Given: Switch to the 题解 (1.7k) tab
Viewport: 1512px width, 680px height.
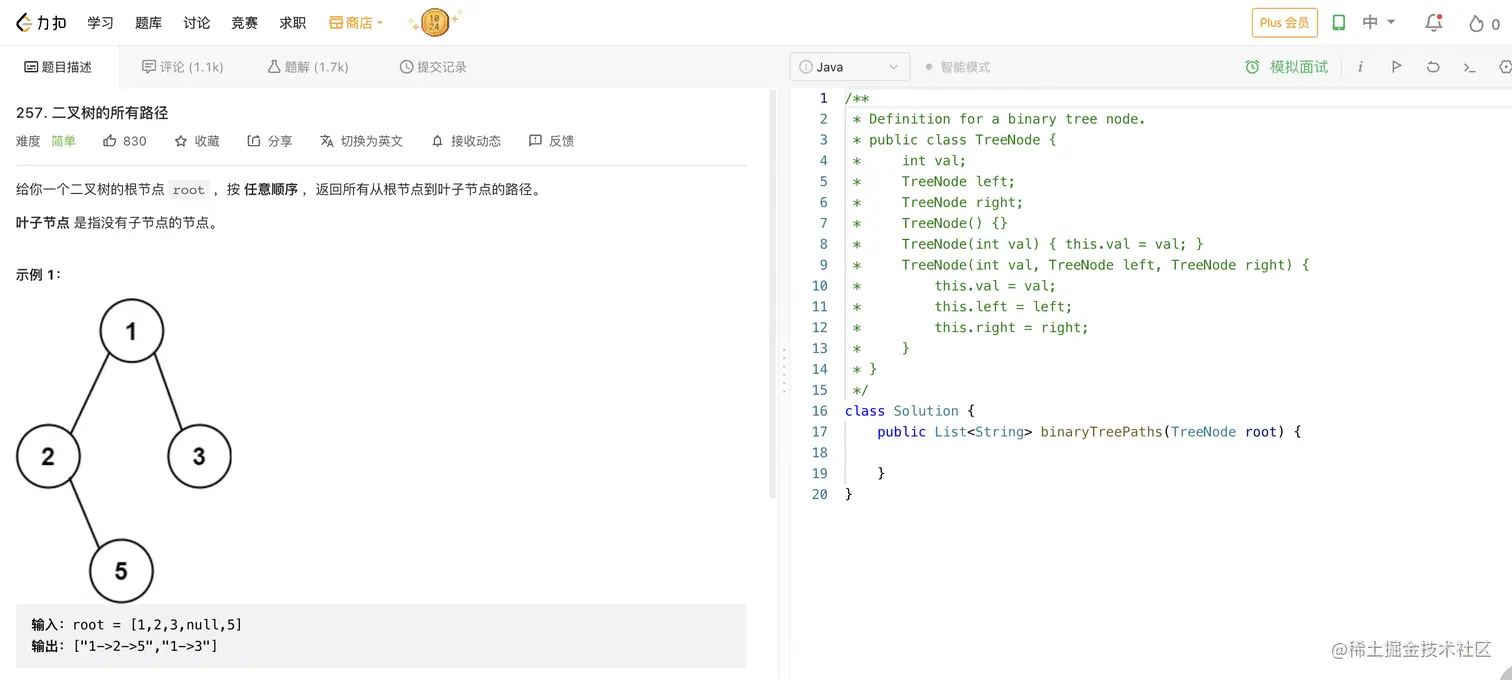Looking at the screenshot, I should (x=308, y=67).
